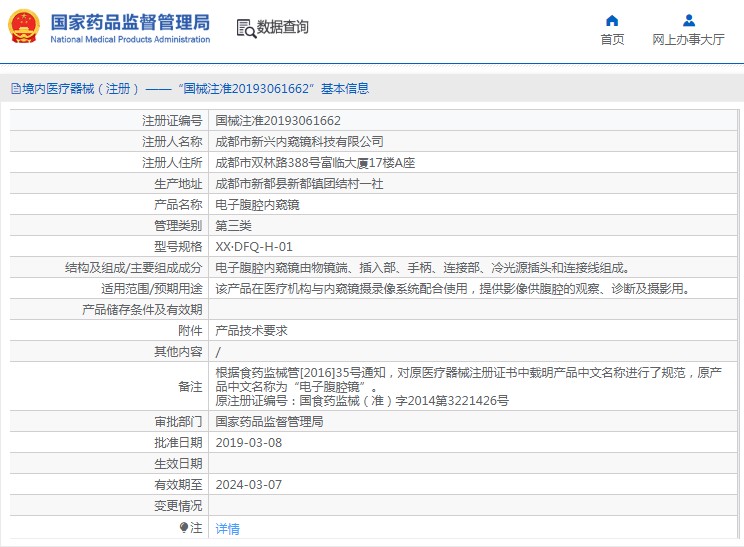
Task: Select address 成都市双林路388号富临大厦17楼A座
Action: tap(315, 163)
